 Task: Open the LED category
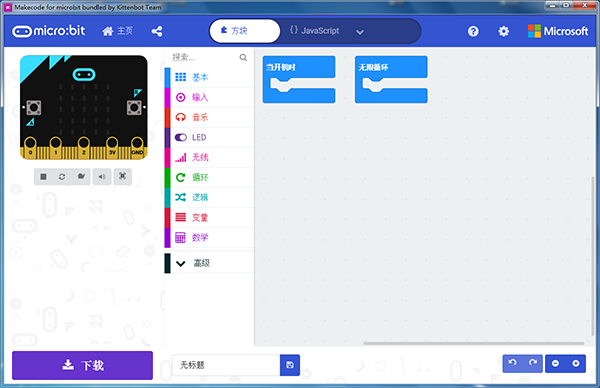tap(209, 137)
